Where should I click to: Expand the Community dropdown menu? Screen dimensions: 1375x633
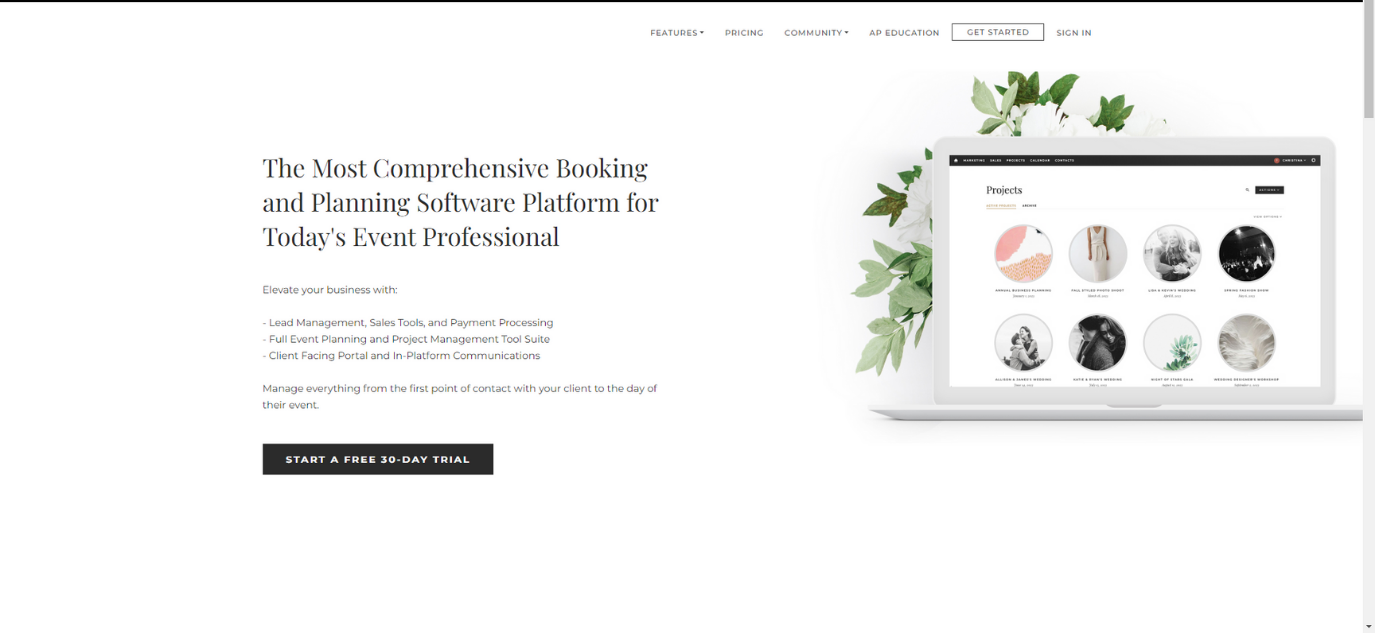pyautogui.click(x=816, y=33)
